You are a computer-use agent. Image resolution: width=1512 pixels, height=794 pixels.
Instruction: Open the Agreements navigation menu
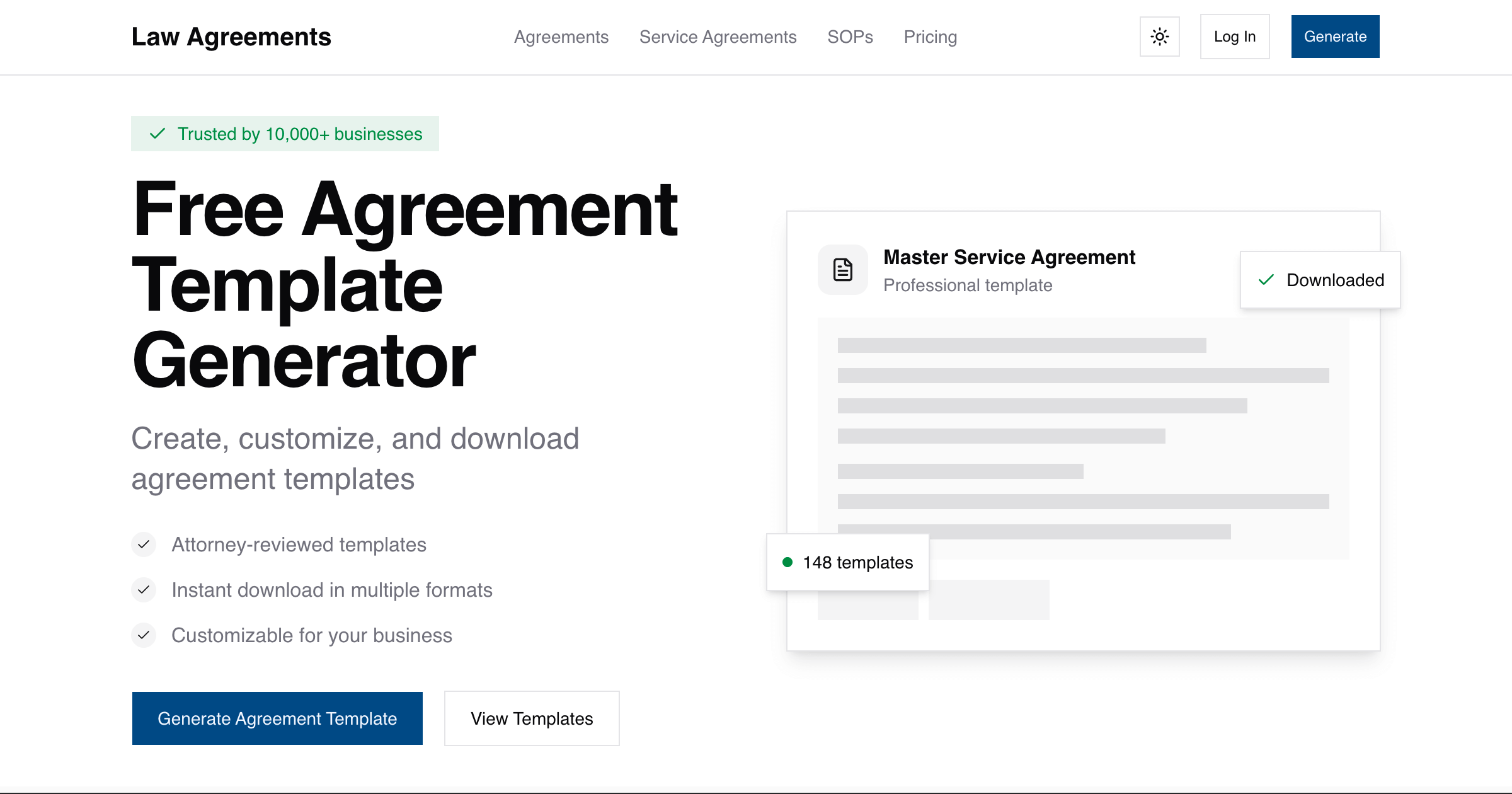pyautogui.click(x=561, y=37)
